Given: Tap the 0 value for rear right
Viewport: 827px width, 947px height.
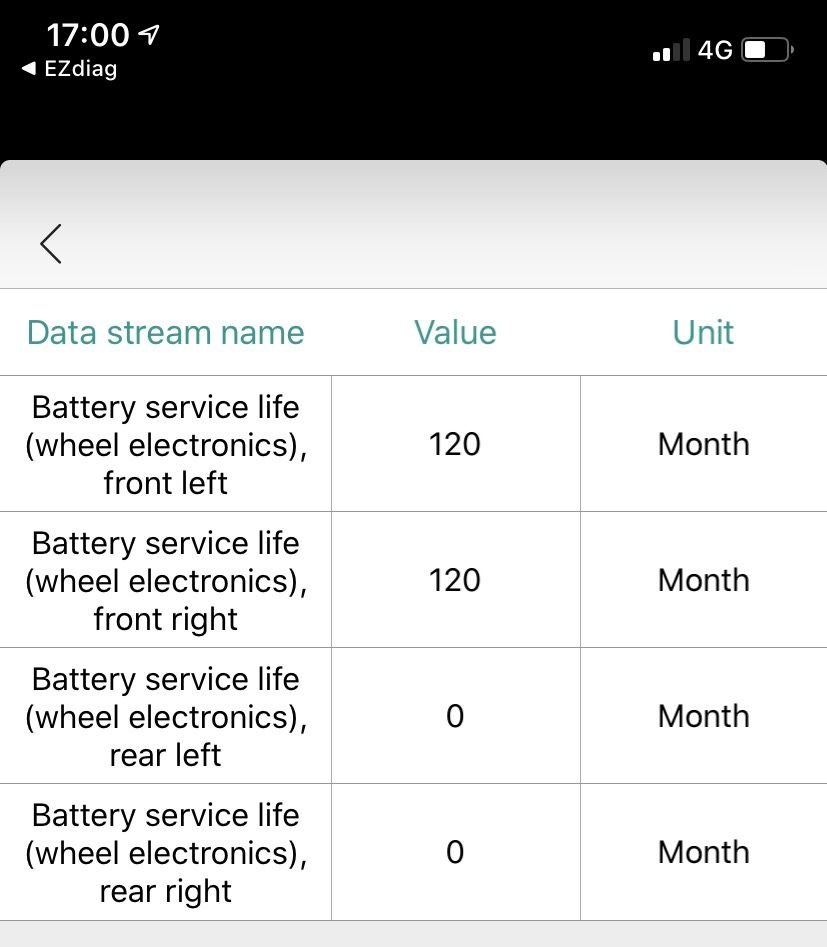Looking at the screenshot, I should click(x=455, y=853).
